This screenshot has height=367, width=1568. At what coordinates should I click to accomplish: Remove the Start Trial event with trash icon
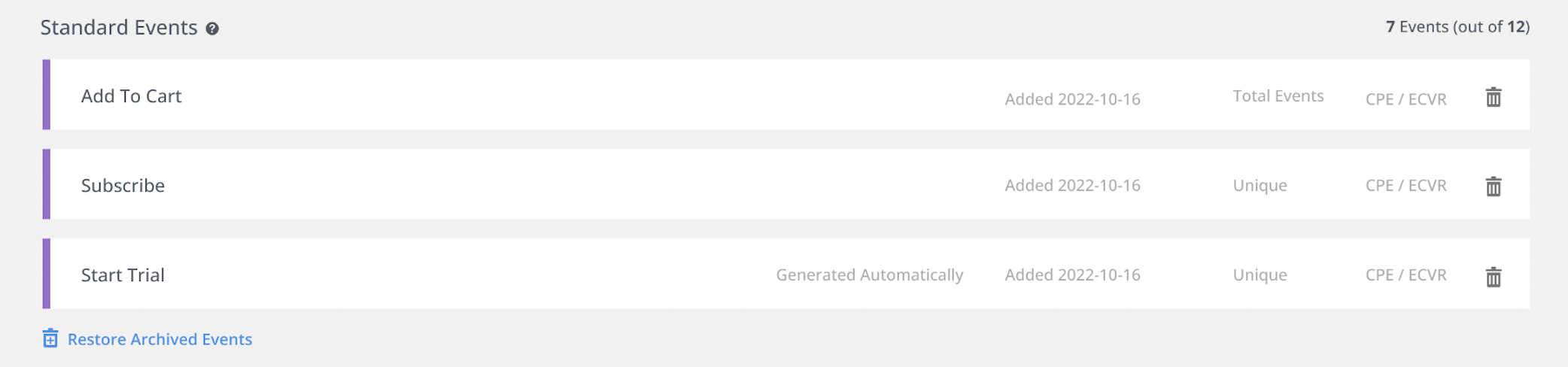pos(1494,277)
